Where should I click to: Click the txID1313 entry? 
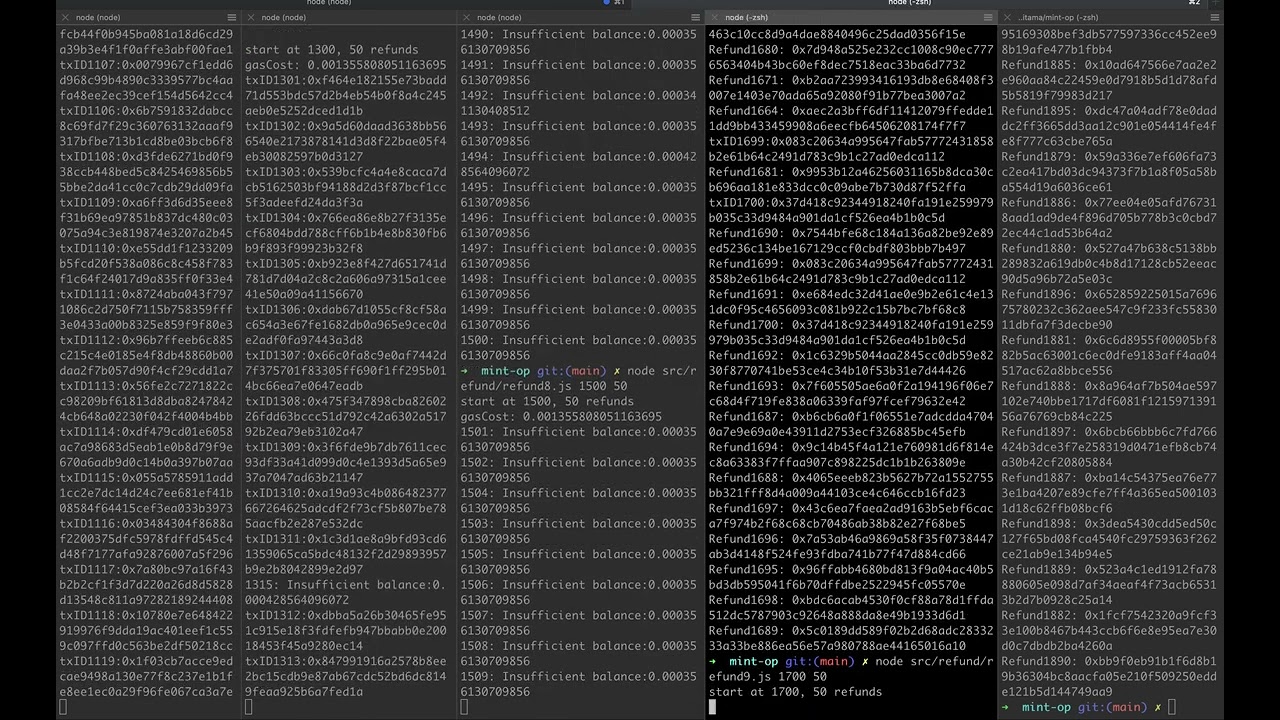click(x=346, y=676)
